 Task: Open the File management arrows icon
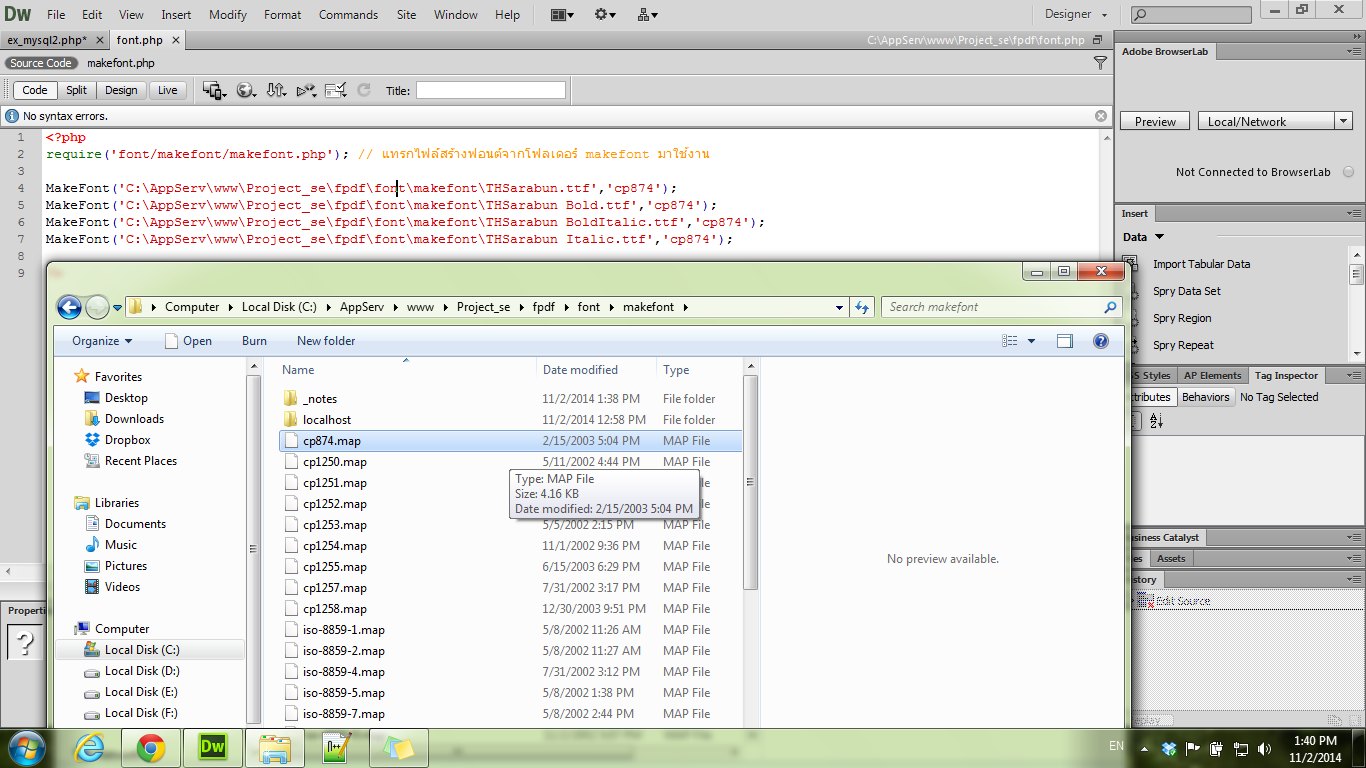[x=277, y=90]
